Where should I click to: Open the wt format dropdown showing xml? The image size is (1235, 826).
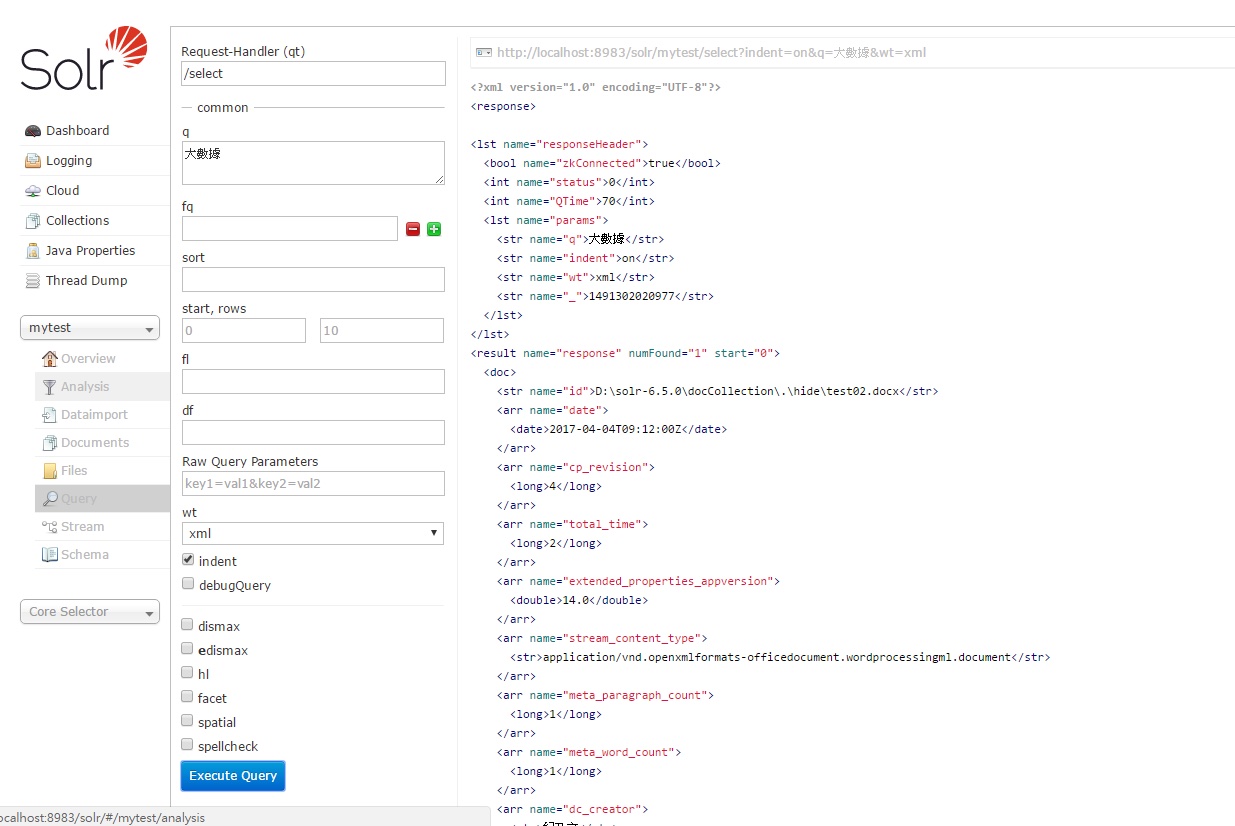pyautogui.click(x=312, y=534)
